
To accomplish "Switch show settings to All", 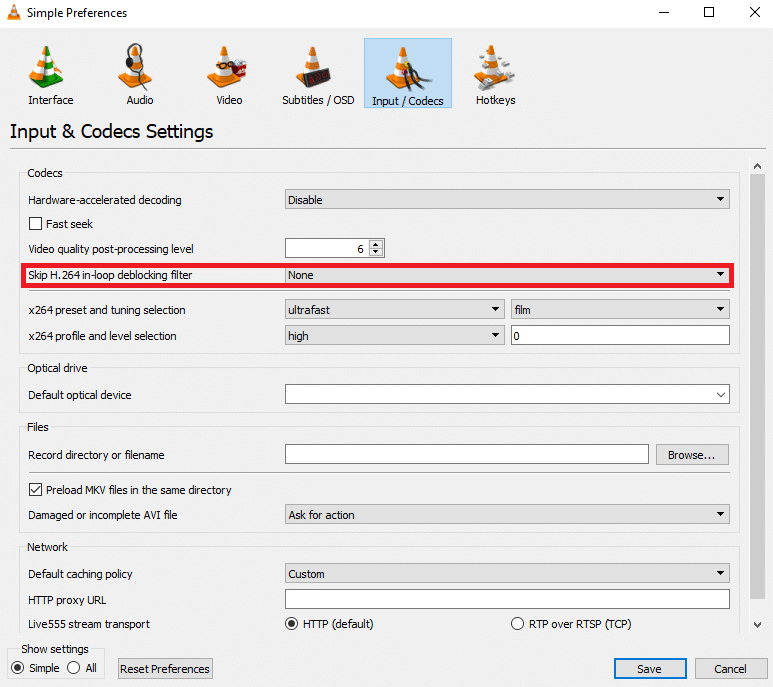I will tap(74, 668).
